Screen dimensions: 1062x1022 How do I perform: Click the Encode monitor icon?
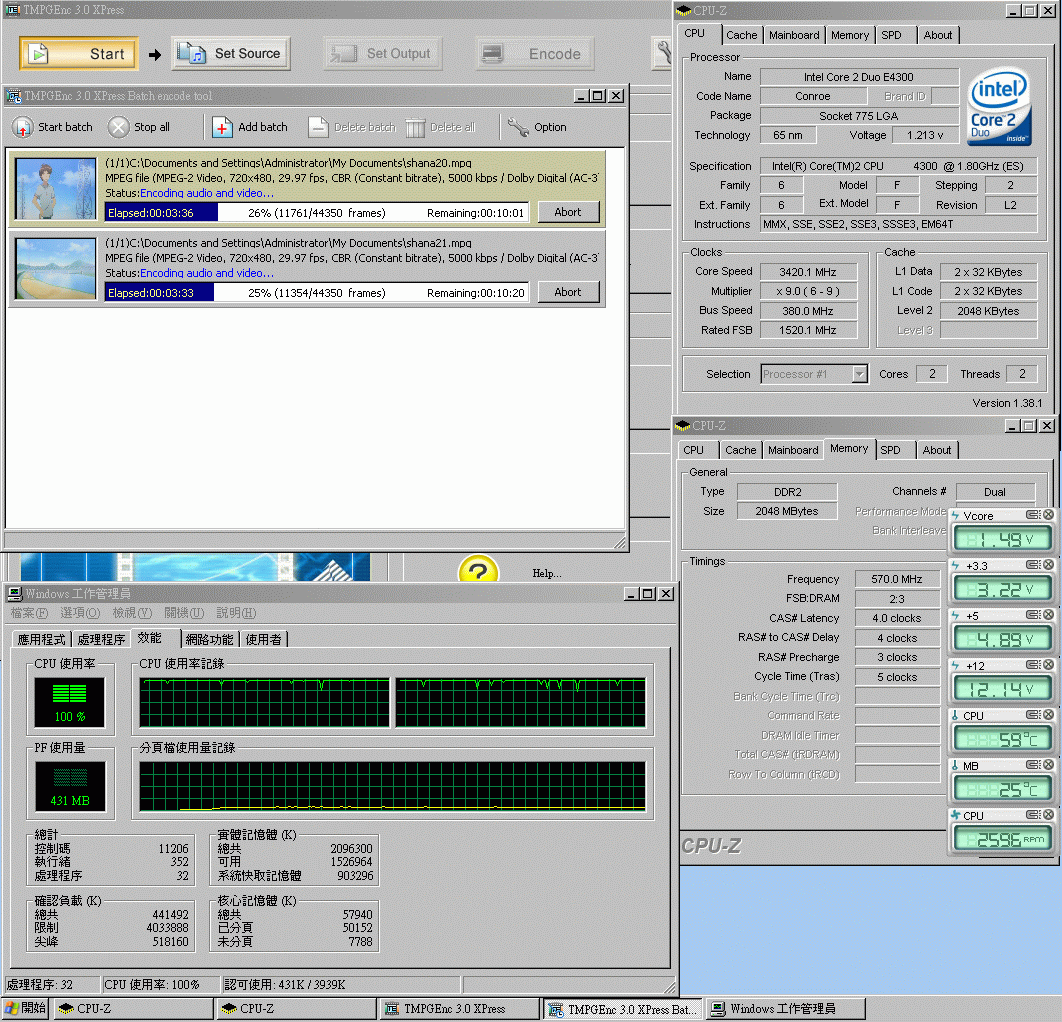tap(492, 54)
